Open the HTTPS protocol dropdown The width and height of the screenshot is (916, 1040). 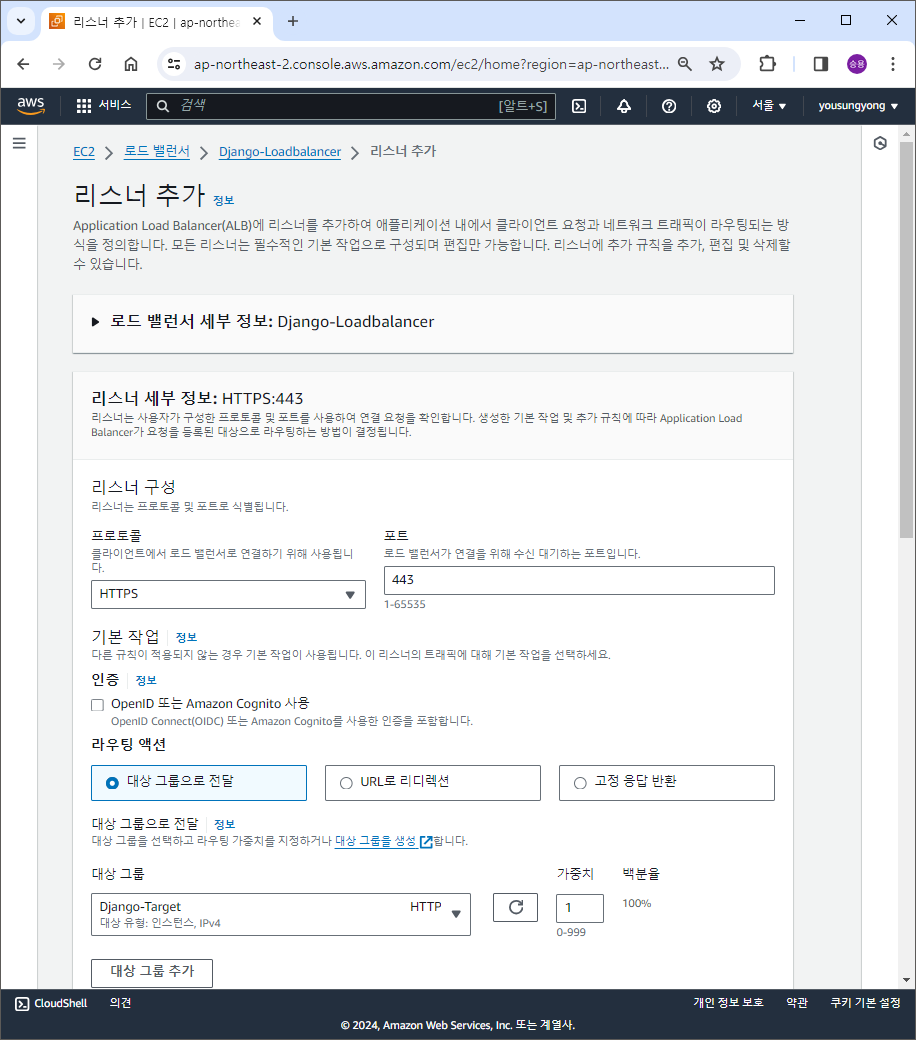click(x=228, y=594)
